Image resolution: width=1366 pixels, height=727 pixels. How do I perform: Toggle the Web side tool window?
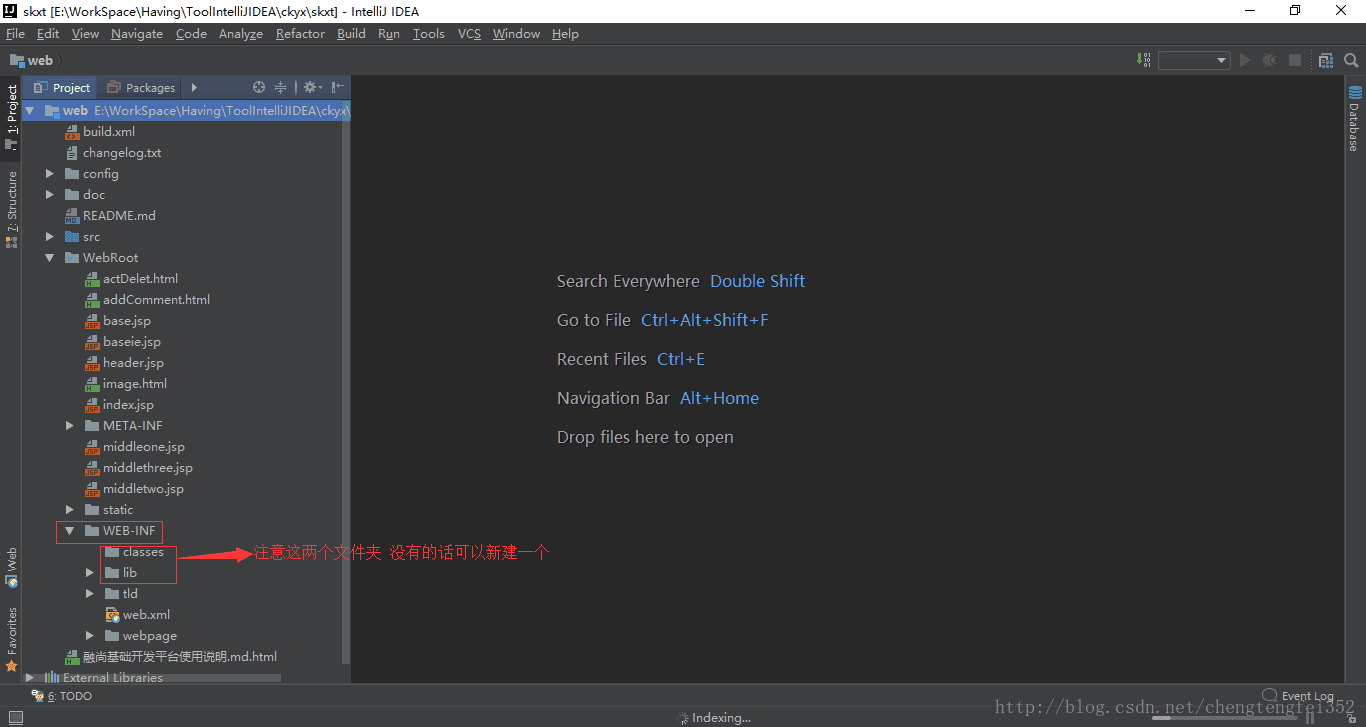pyautogui.click(x=11, y=567)
